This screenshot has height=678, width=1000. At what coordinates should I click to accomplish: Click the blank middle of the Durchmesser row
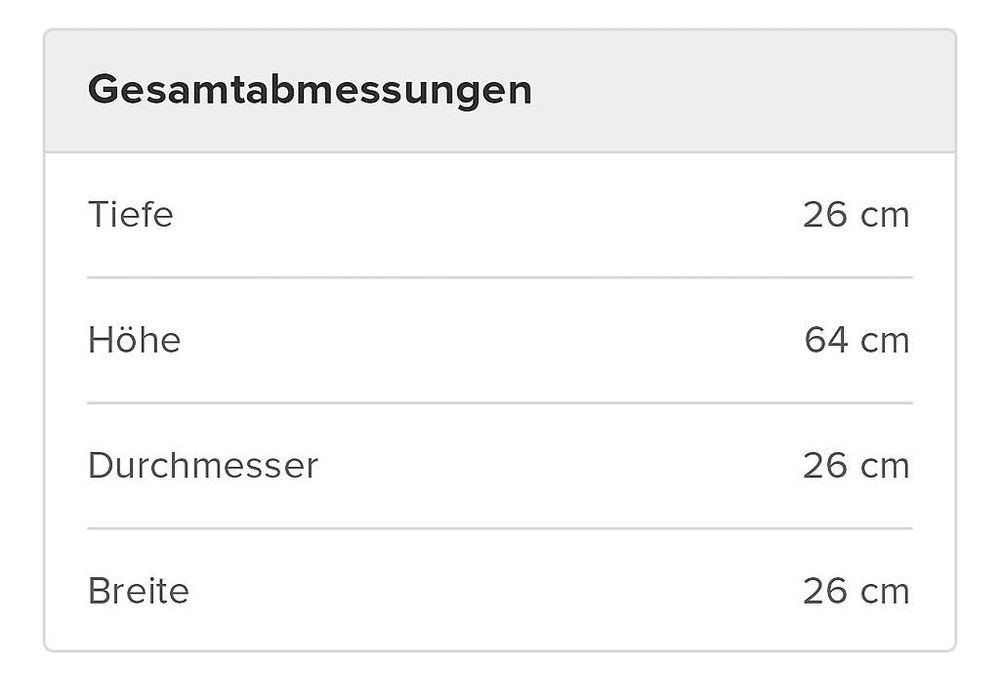(x=560, y=465)
